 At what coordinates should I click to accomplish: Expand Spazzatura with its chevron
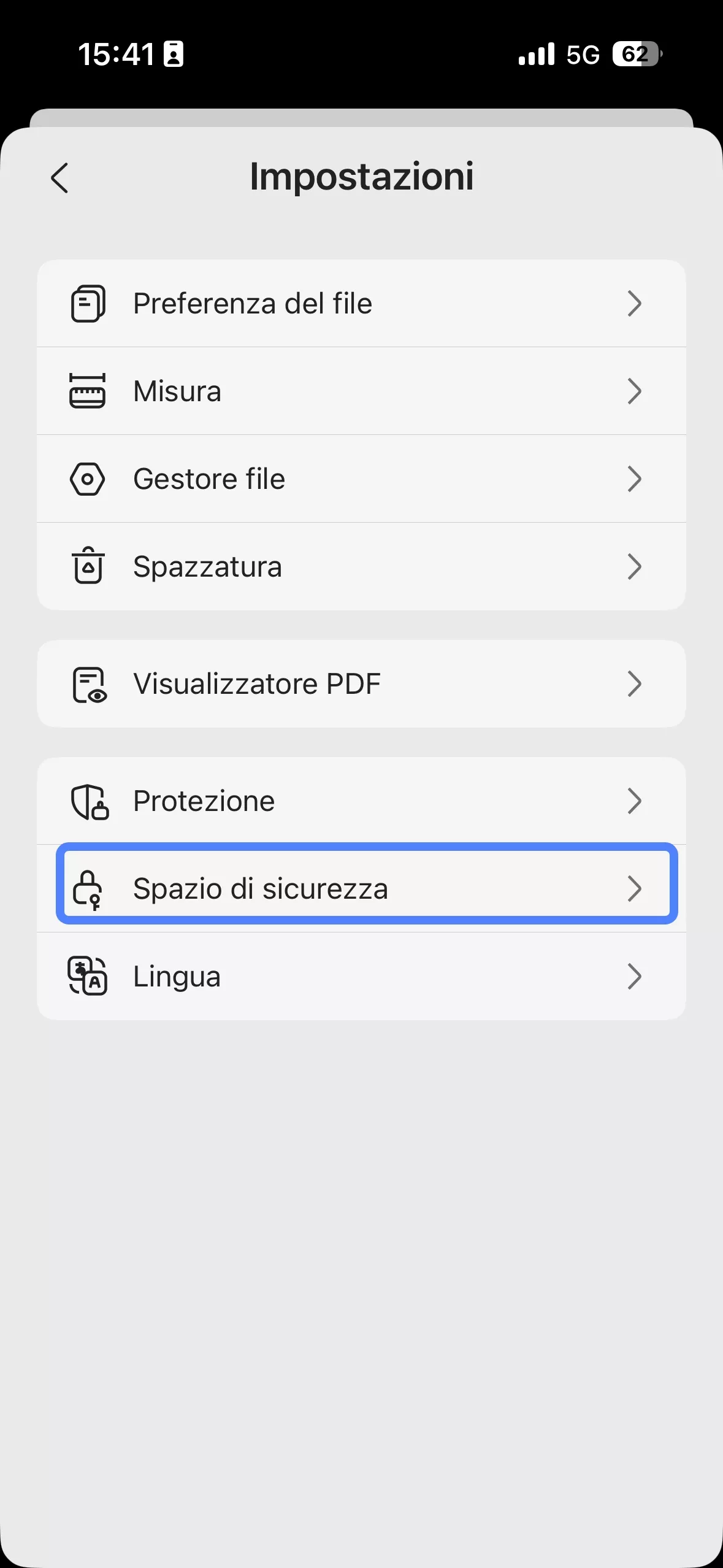[x=635, y=566]
